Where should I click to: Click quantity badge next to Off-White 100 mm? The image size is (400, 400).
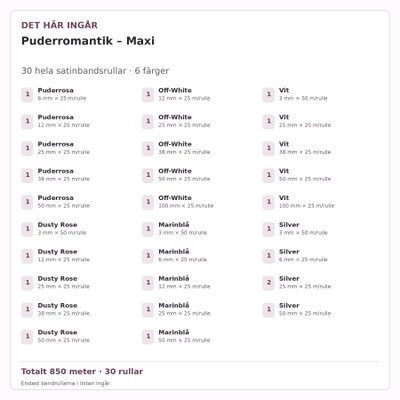point(148,202)
